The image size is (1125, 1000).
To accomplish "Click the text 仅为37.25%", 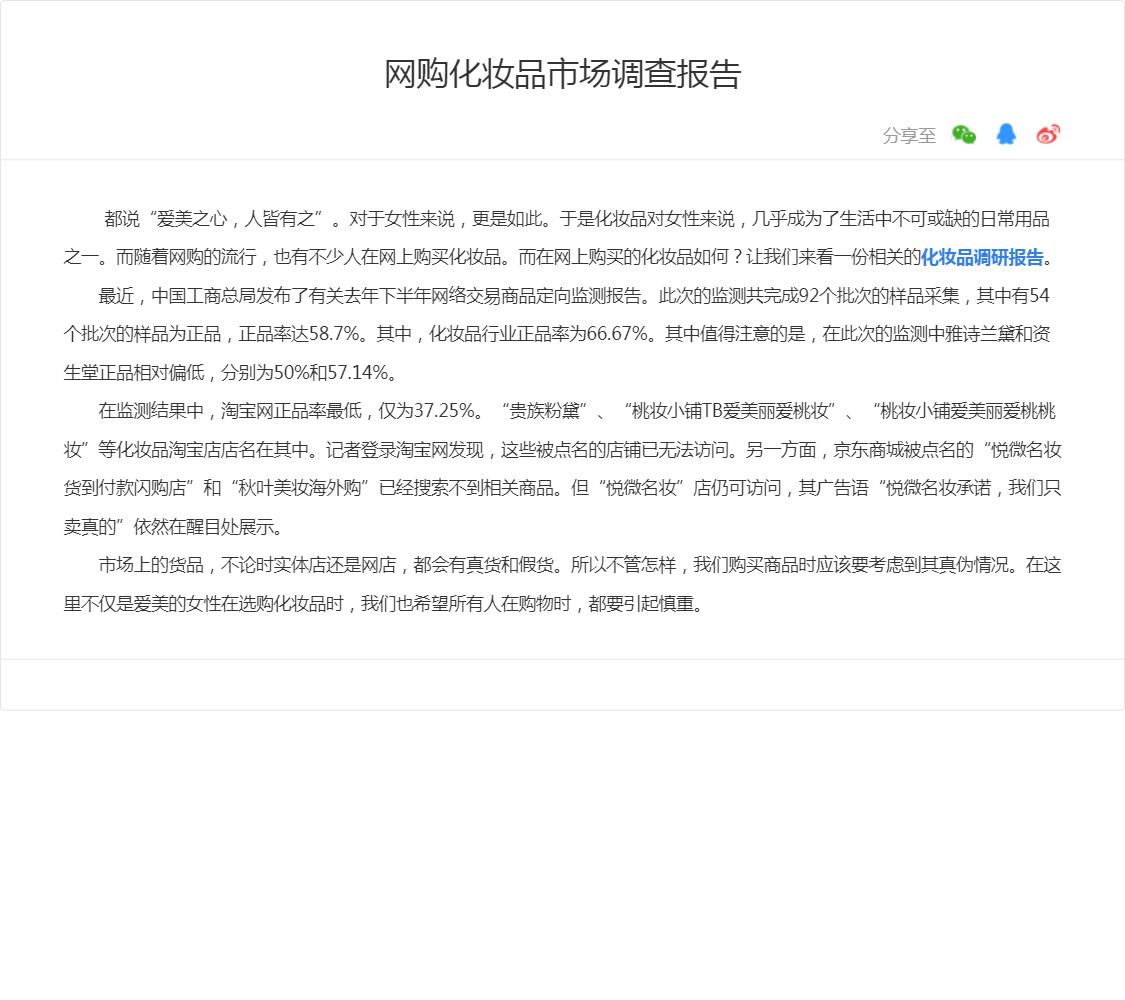I will 426,411.
